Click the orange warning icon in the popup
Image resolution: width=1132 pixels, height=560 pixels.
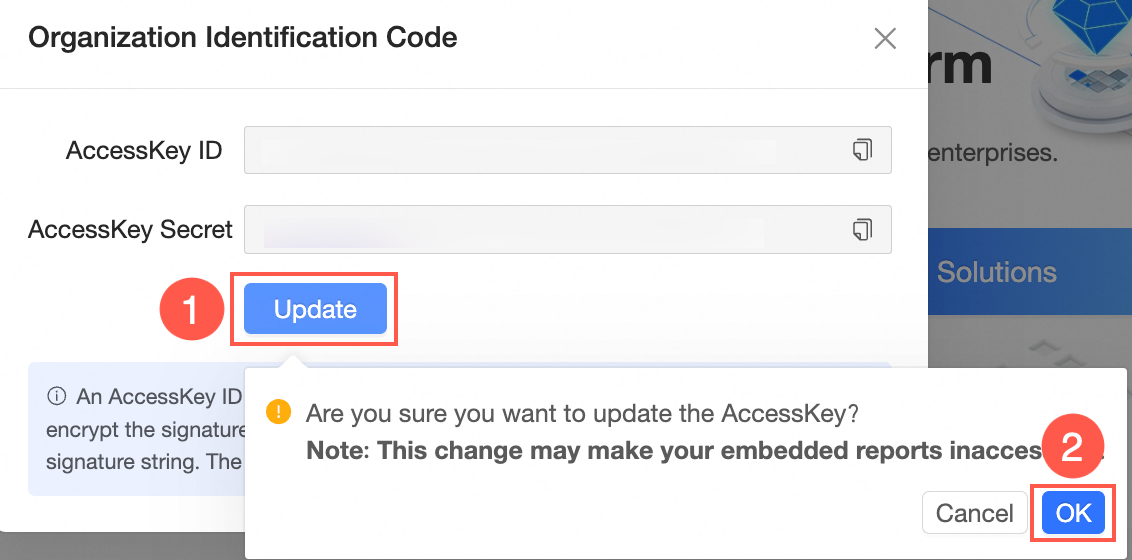point(278,411)
